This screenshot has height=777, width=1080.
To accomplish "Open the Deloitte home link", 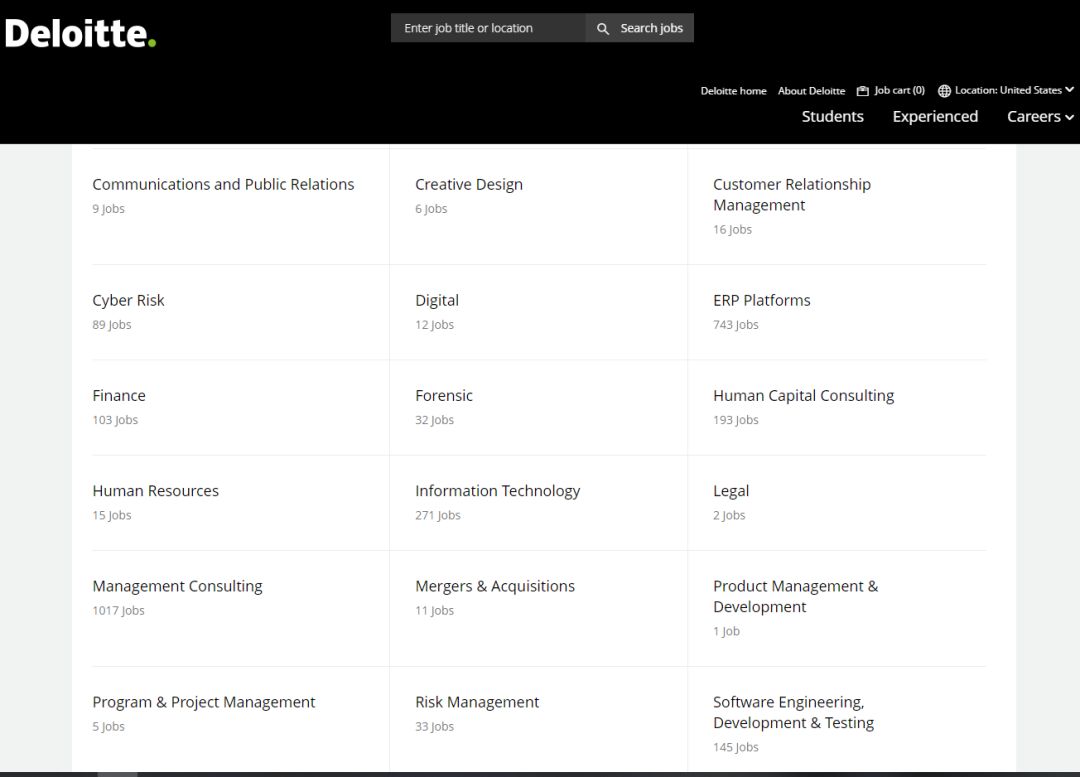I will click(734, 91).
